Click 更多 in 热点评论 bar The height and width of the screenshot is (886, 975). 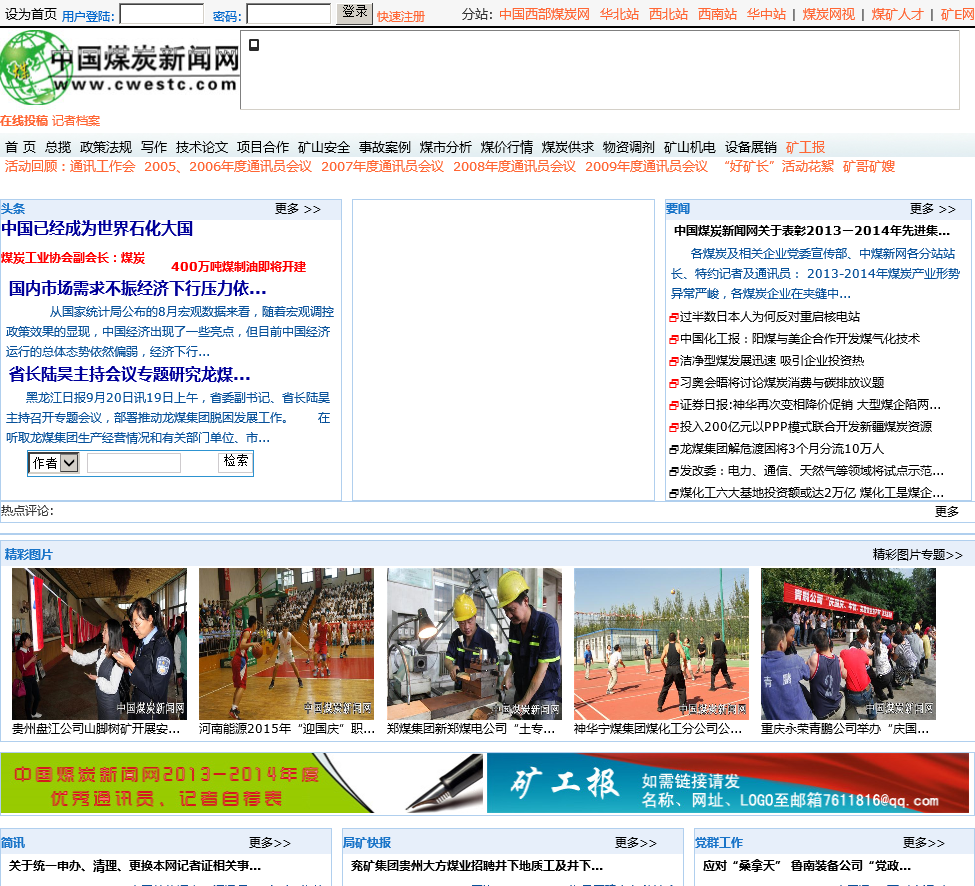947,511
